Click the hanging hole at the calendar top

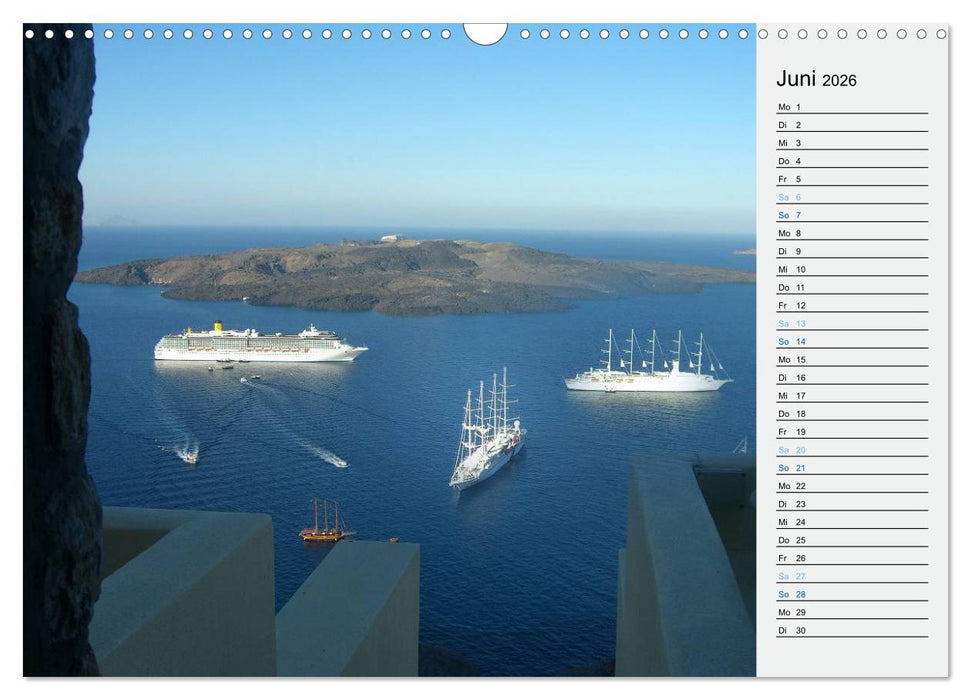[485, 33]
